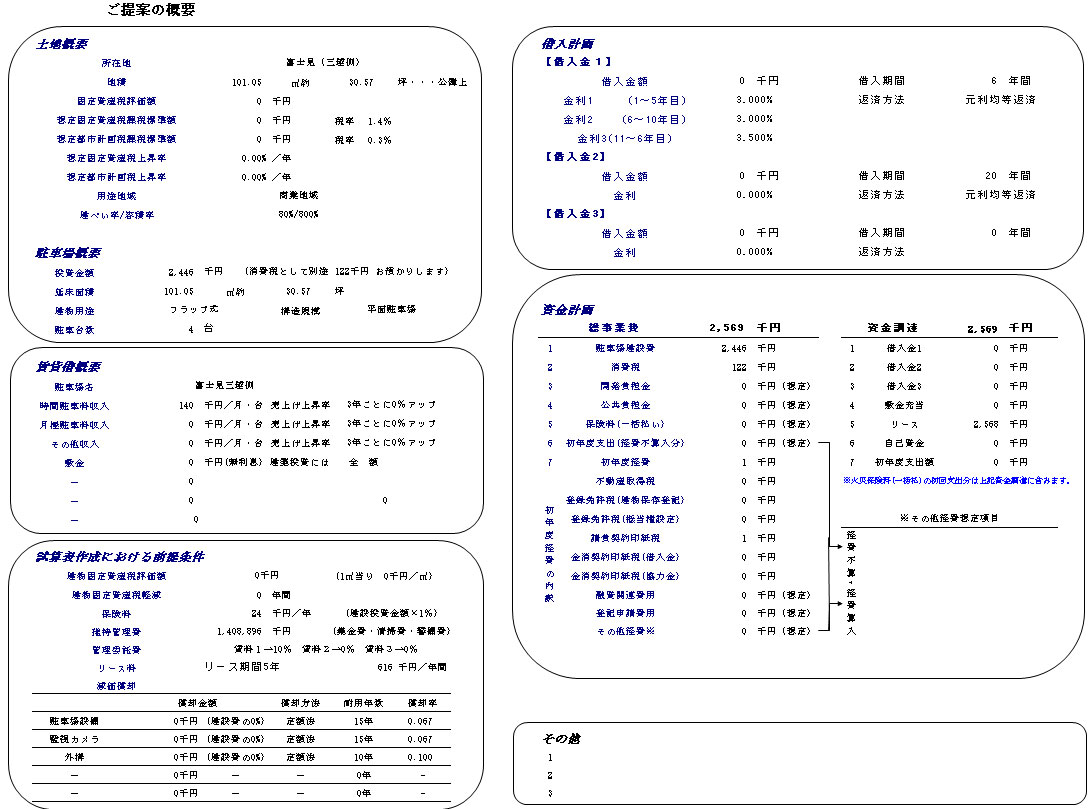Click the value '平面駐車場'
This screenshot has width=1089, height=809.
tap(391, 309)
